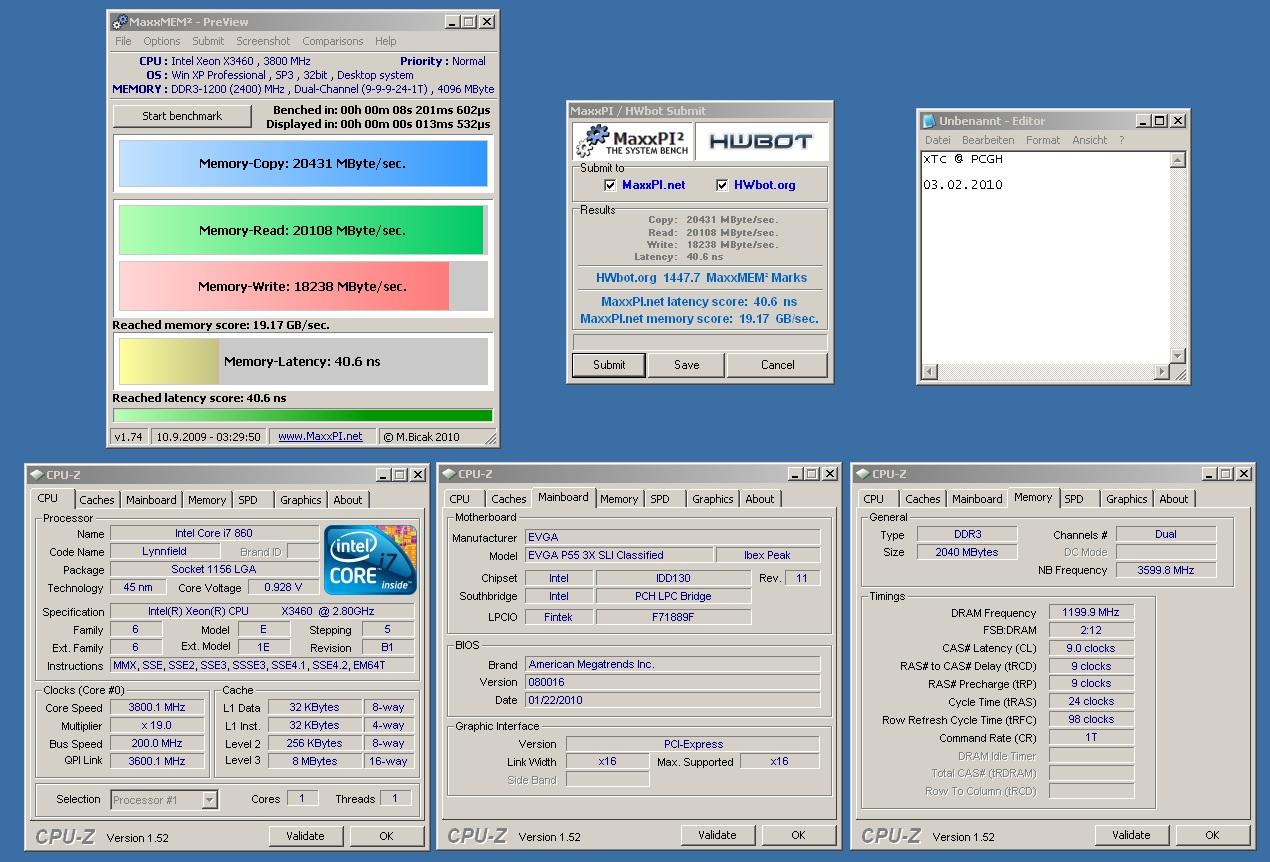The height and width of the screenshot is (862, 1270).
Task: Open the Processor #1 selection dropdown
Action: pos(209,800)
